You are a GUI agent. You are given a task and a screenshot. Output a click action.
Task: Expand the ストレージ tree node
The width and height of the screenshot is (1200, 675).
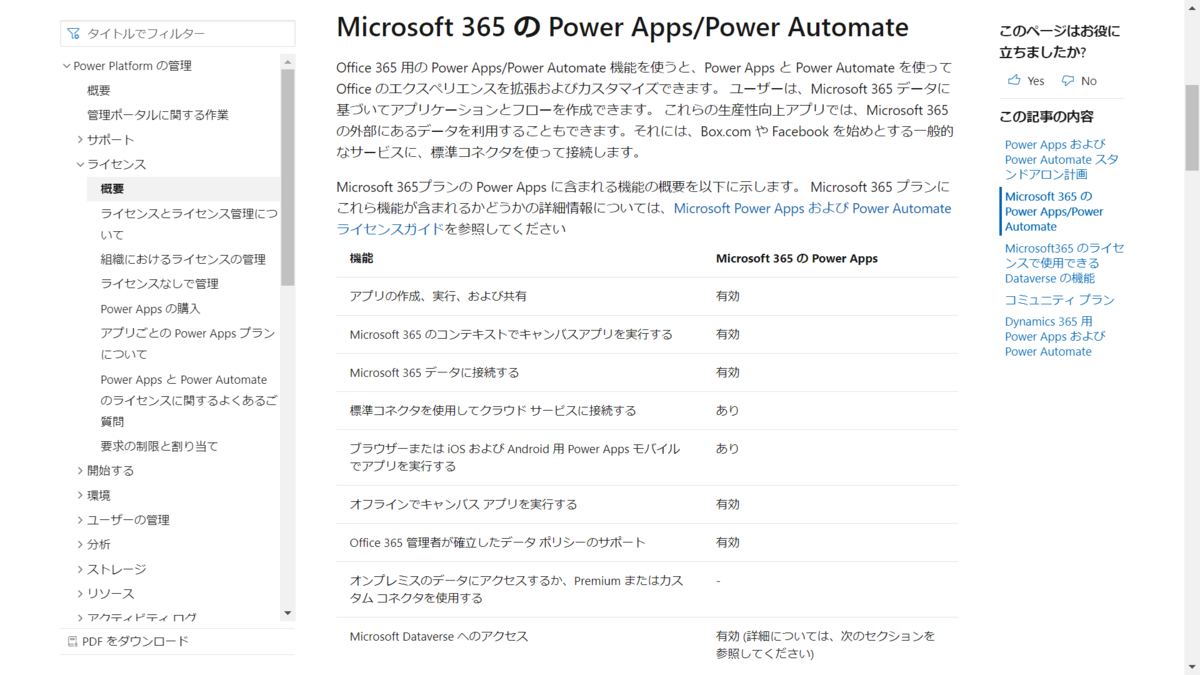[x=80, y=569]
